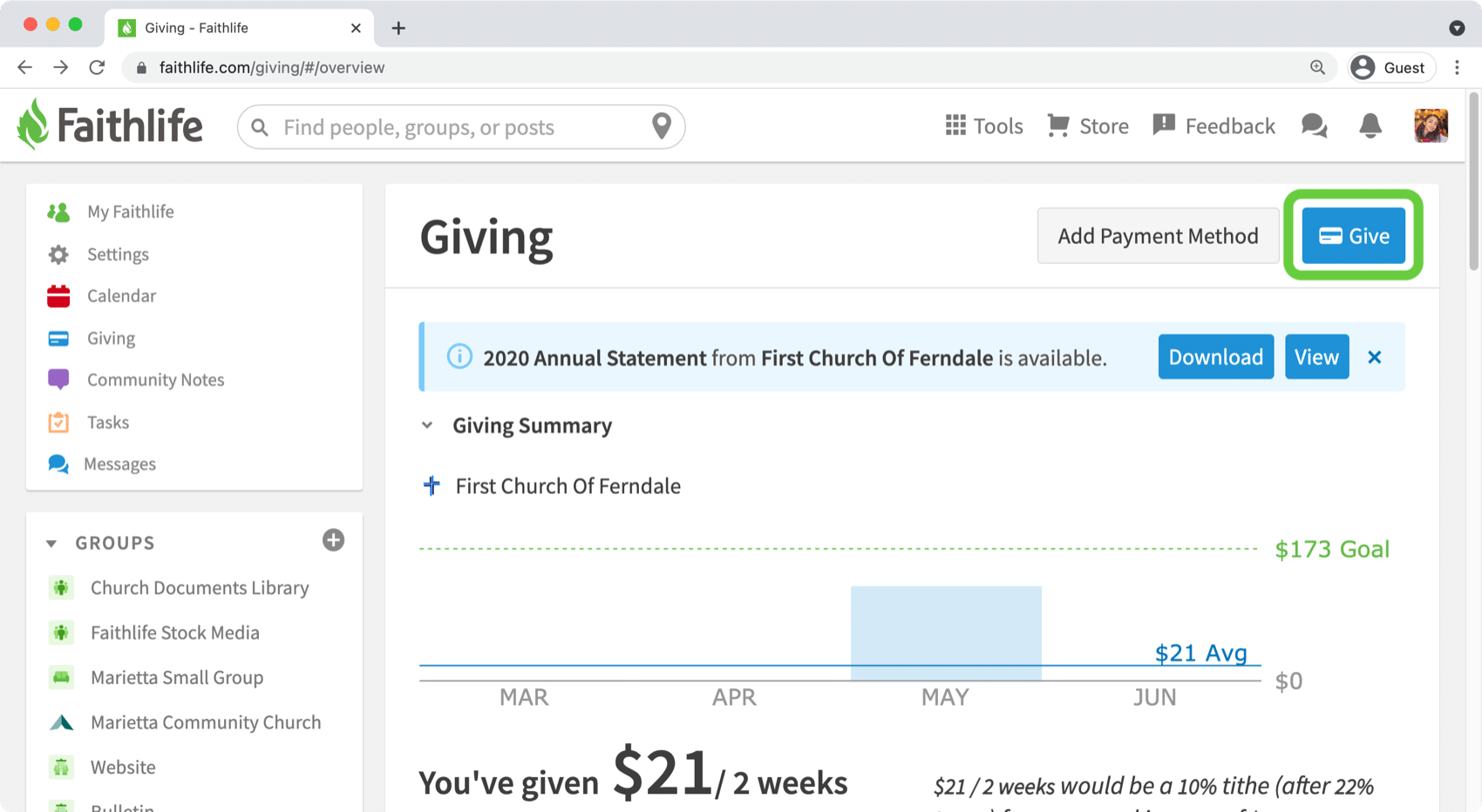Open the user profile avatar
1482x812 pixels.
[1431, 126]
